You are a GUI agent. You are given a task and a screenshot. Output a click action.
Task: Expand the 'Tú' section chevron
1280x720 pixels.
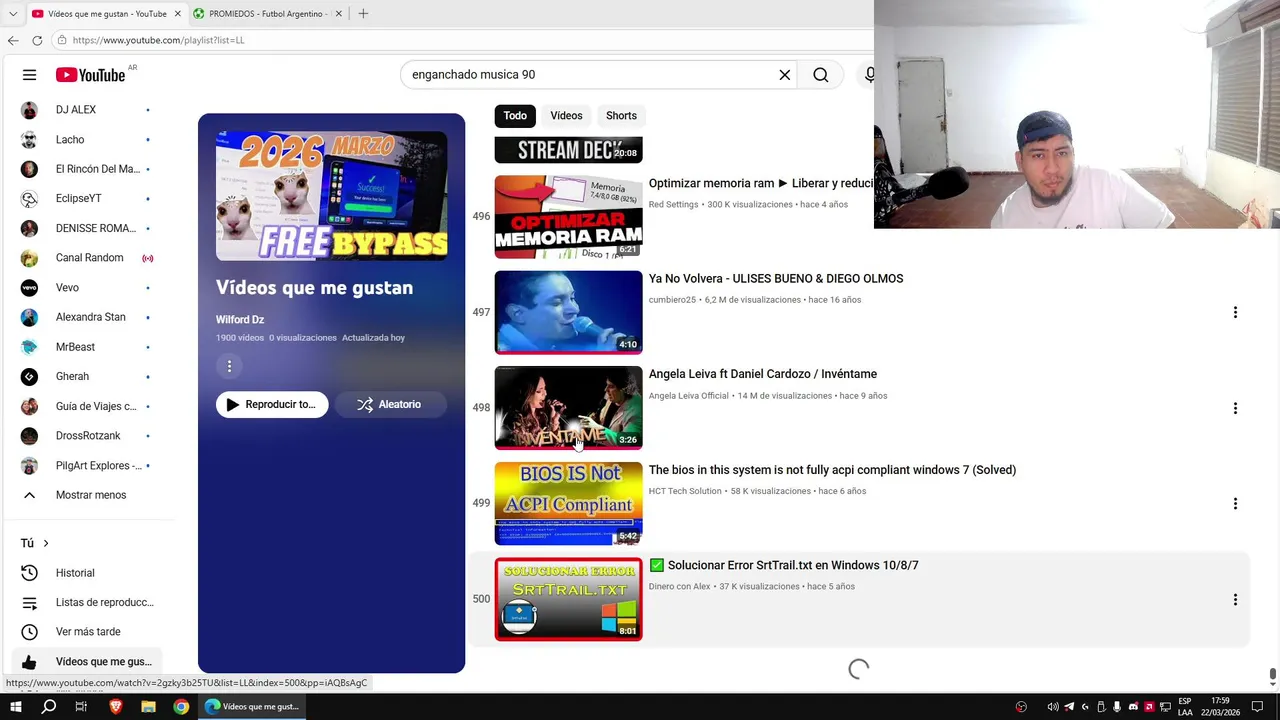click(45, 543)
